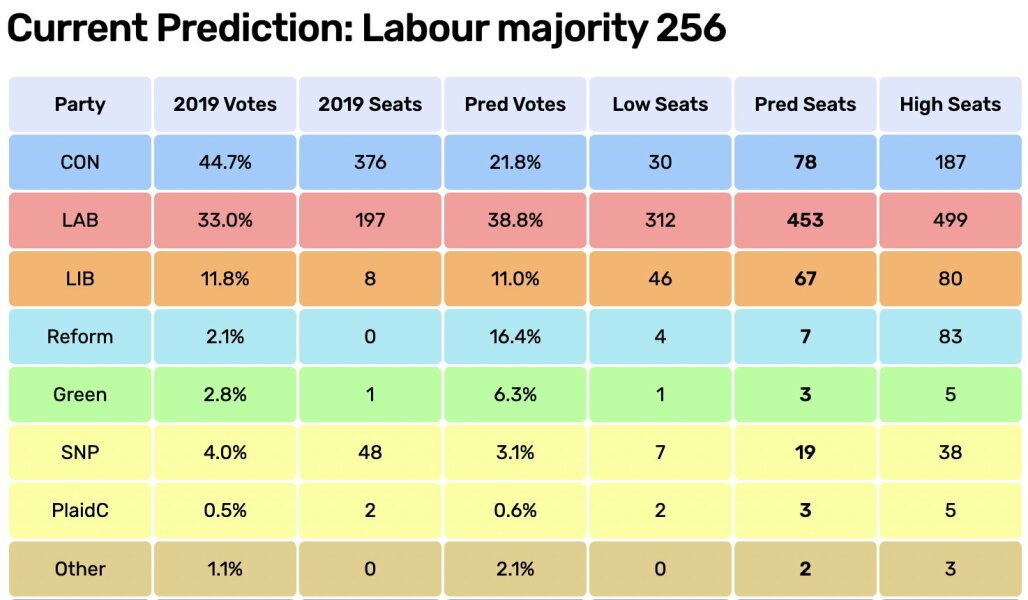This screenshot has width=1028, height=600.
Task: Click the 2019 Seats column header
Action: pos(370,104)
